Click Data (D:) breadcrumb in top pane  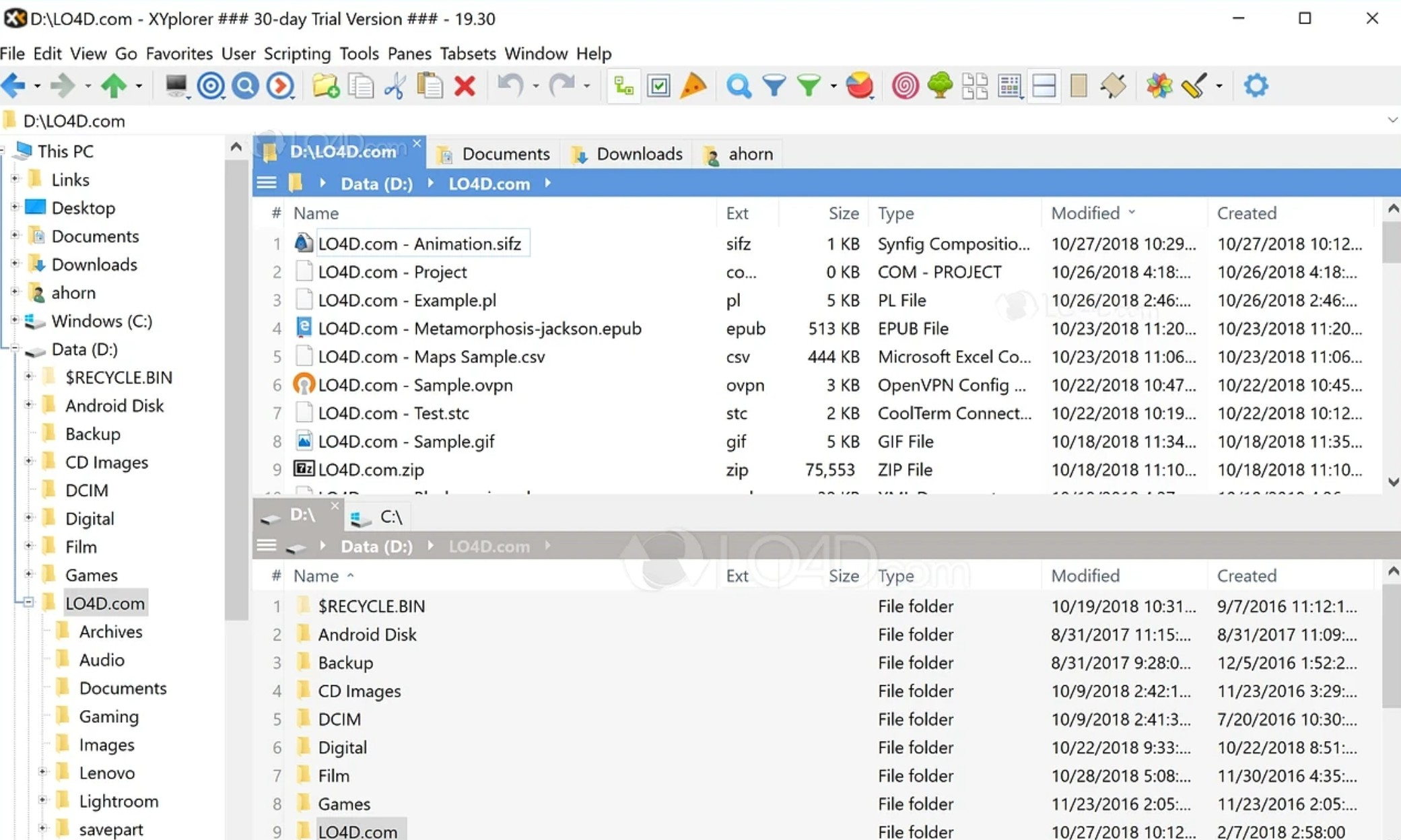376,184
